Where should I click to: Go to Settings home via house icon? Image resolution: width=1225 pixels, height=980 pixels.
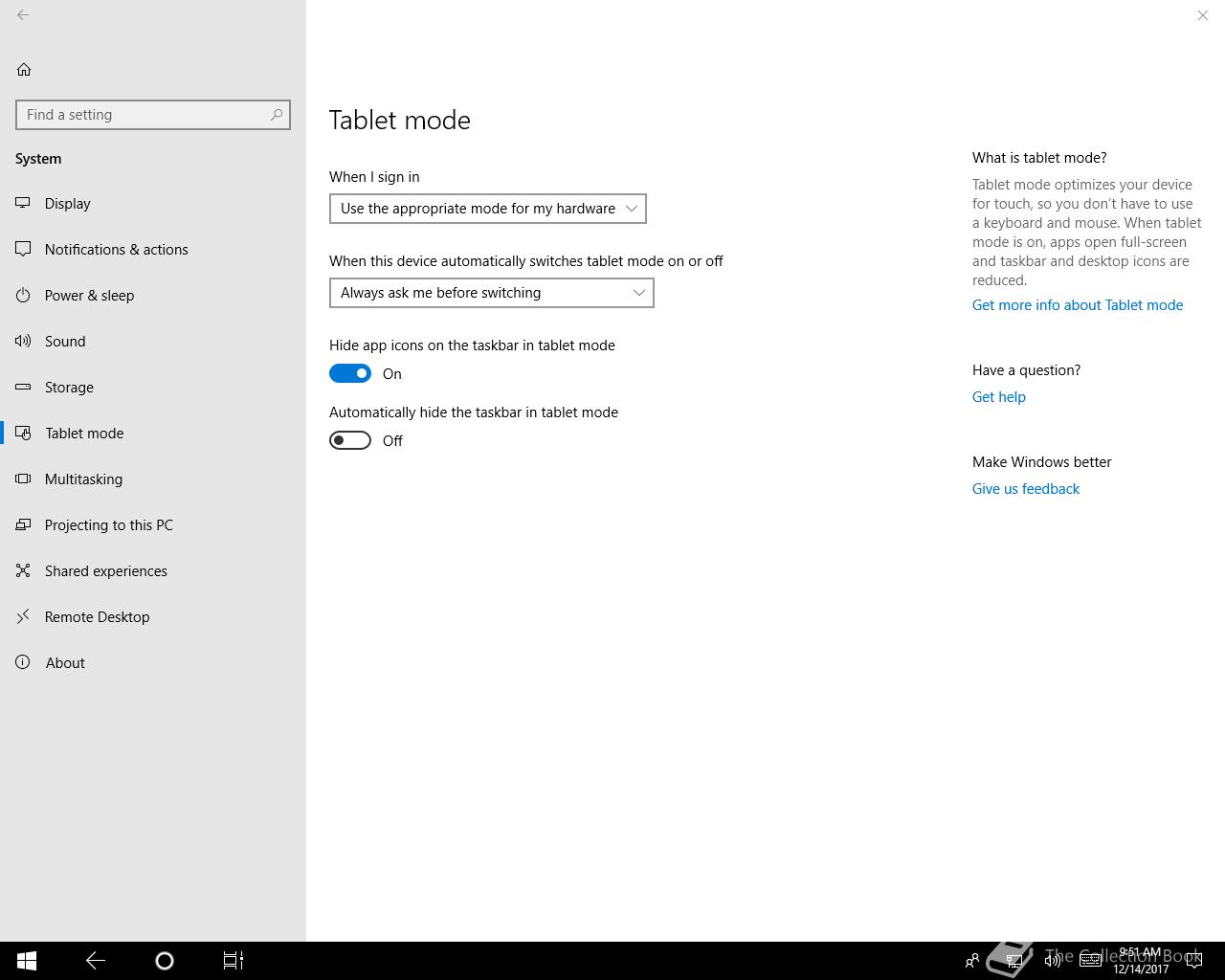[24, 69]
